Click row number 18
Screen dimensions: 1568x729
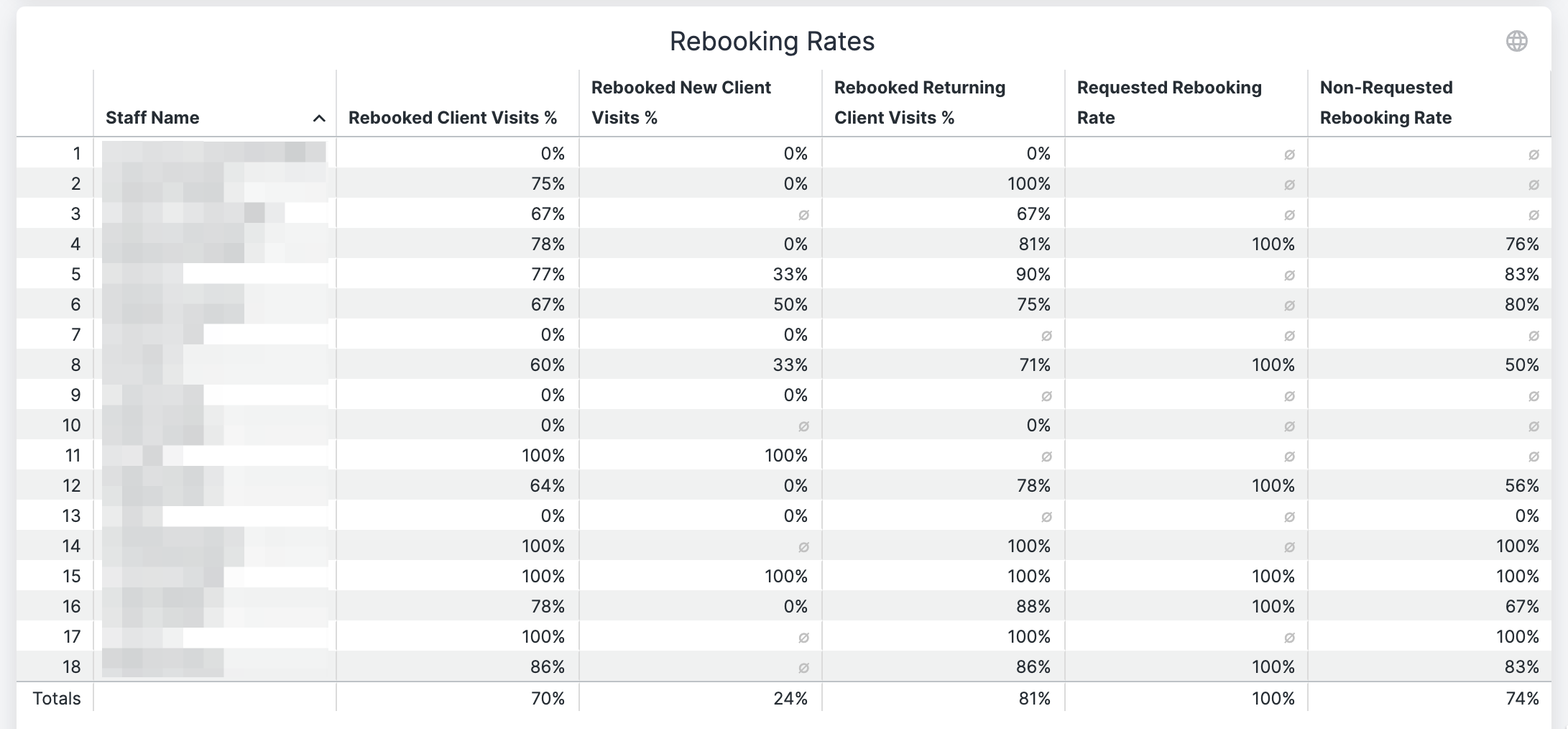click(x=71, y=666)
